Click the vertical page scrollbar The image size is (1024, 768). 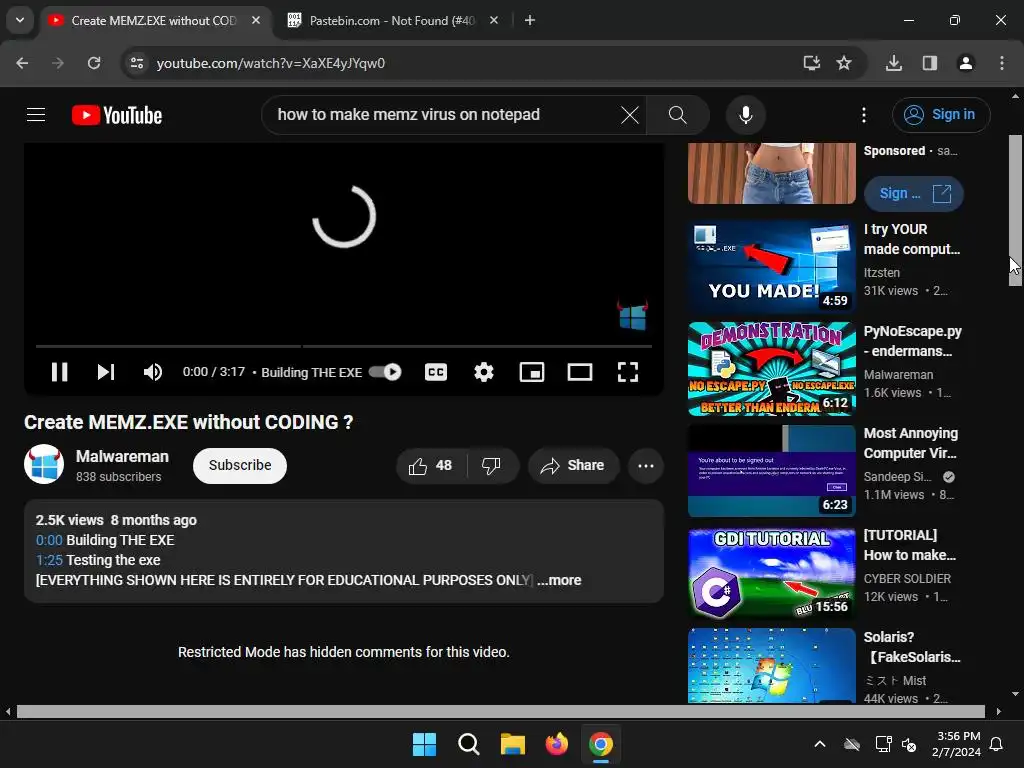1015,210
